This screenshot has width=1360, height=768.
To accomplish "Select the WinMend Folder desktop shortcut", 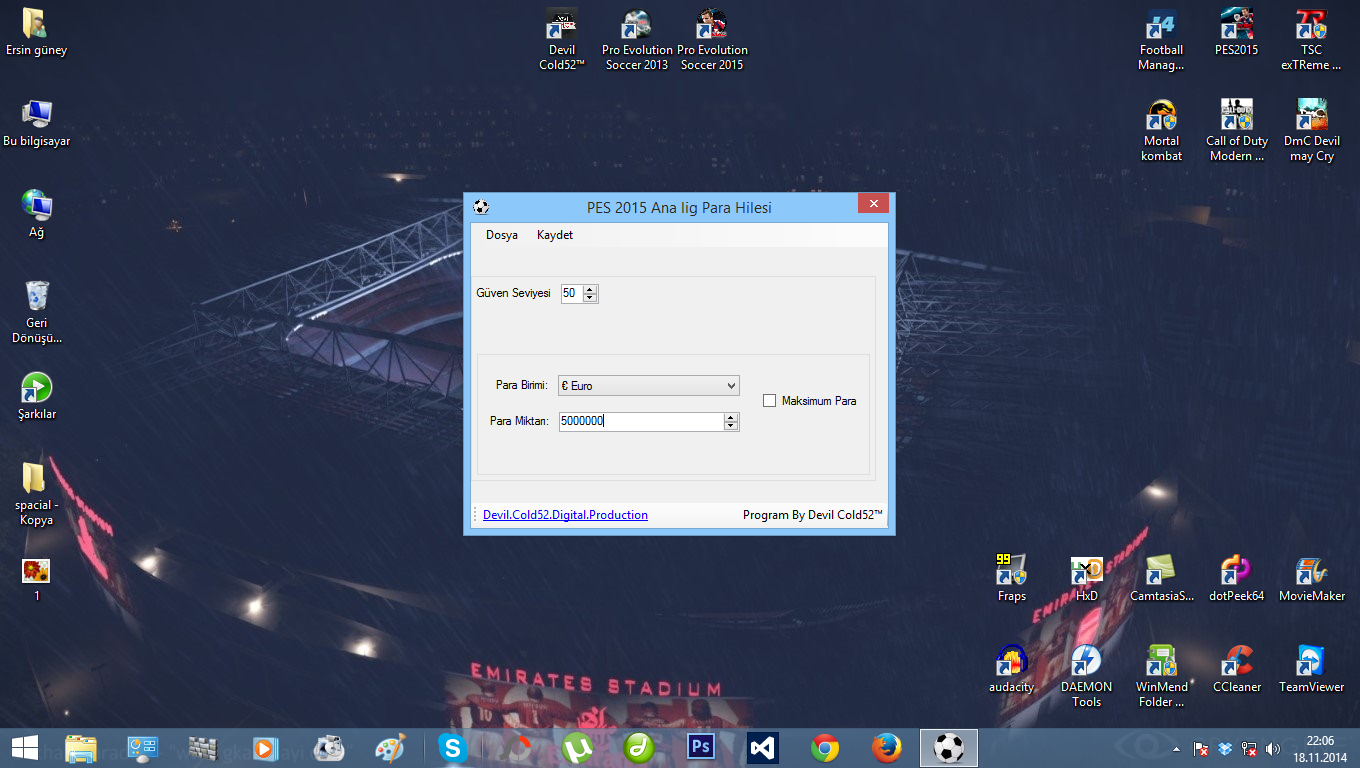I will click(1161, 677).
